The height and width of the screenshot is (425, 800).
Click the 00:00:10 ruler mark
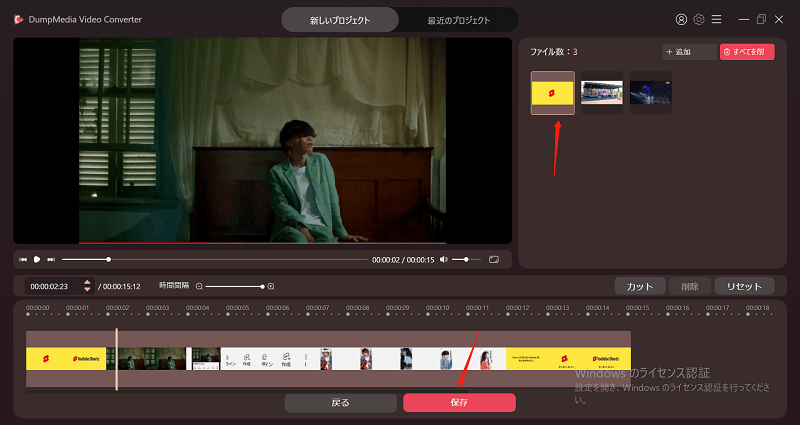437,308
